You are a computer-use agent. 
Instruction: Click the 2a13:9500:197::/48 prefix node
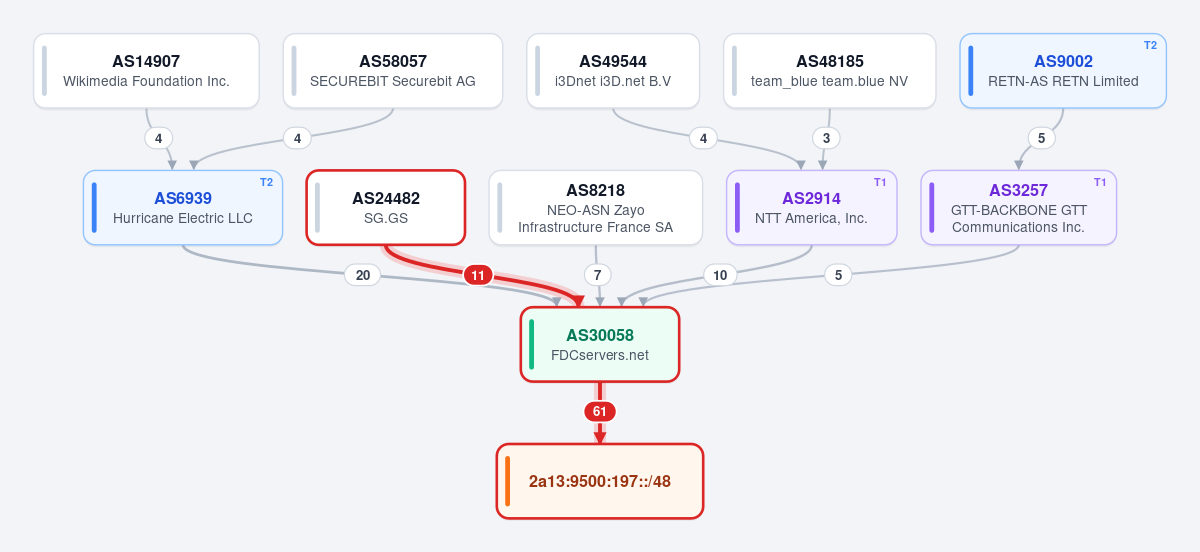600,481
